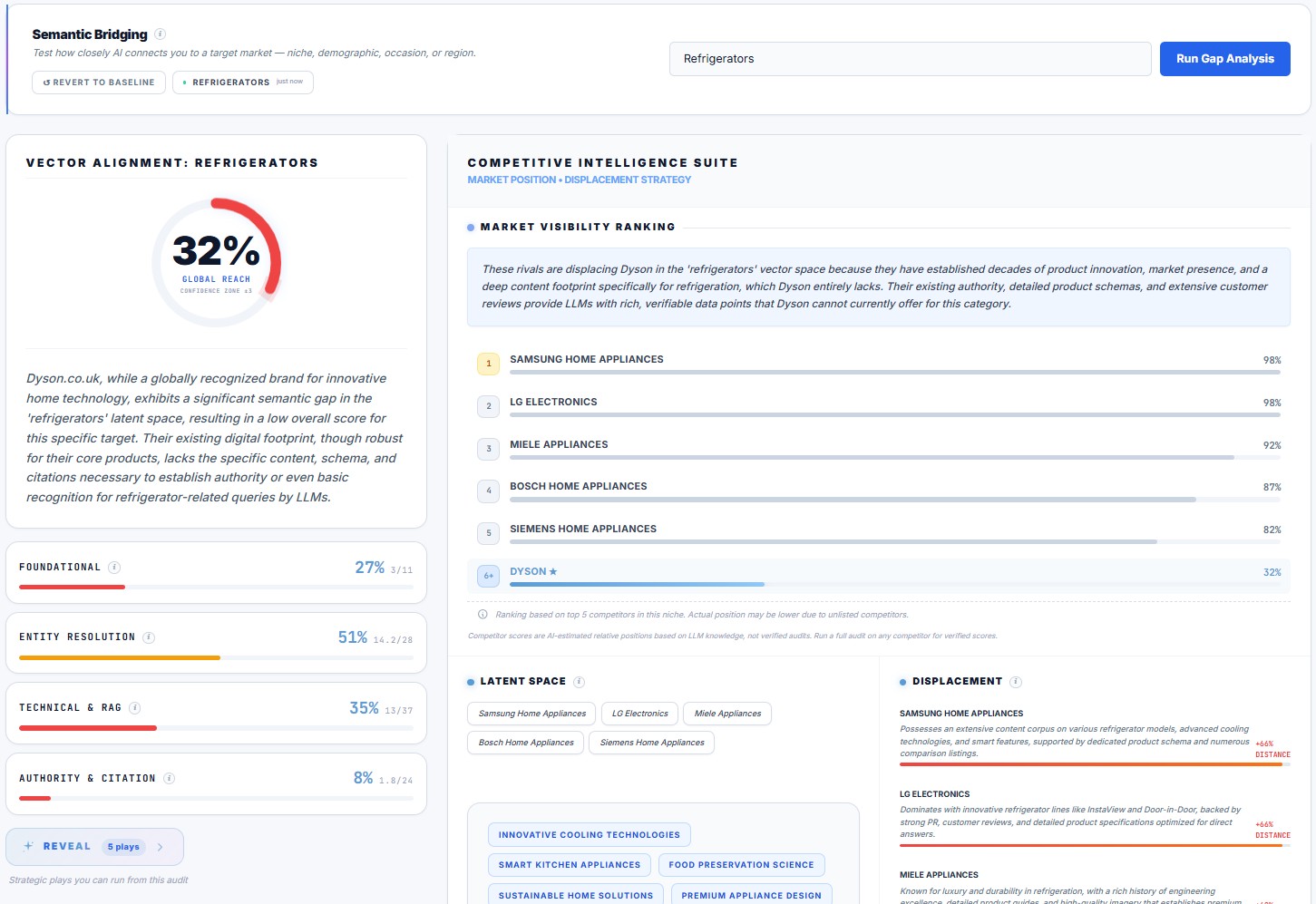Click Dyson 32% visibility percentage
The height and width of the screenshot is (904, 1316).
pos(1272,572)
